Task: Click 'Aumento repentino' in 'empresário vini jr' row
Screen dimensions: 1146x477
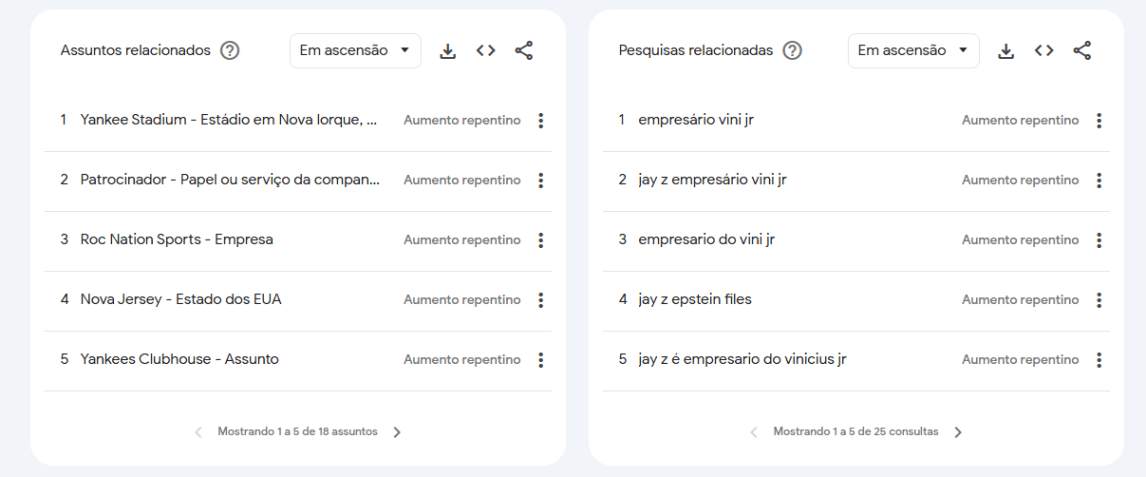Action: click(x=1020, y=121)
